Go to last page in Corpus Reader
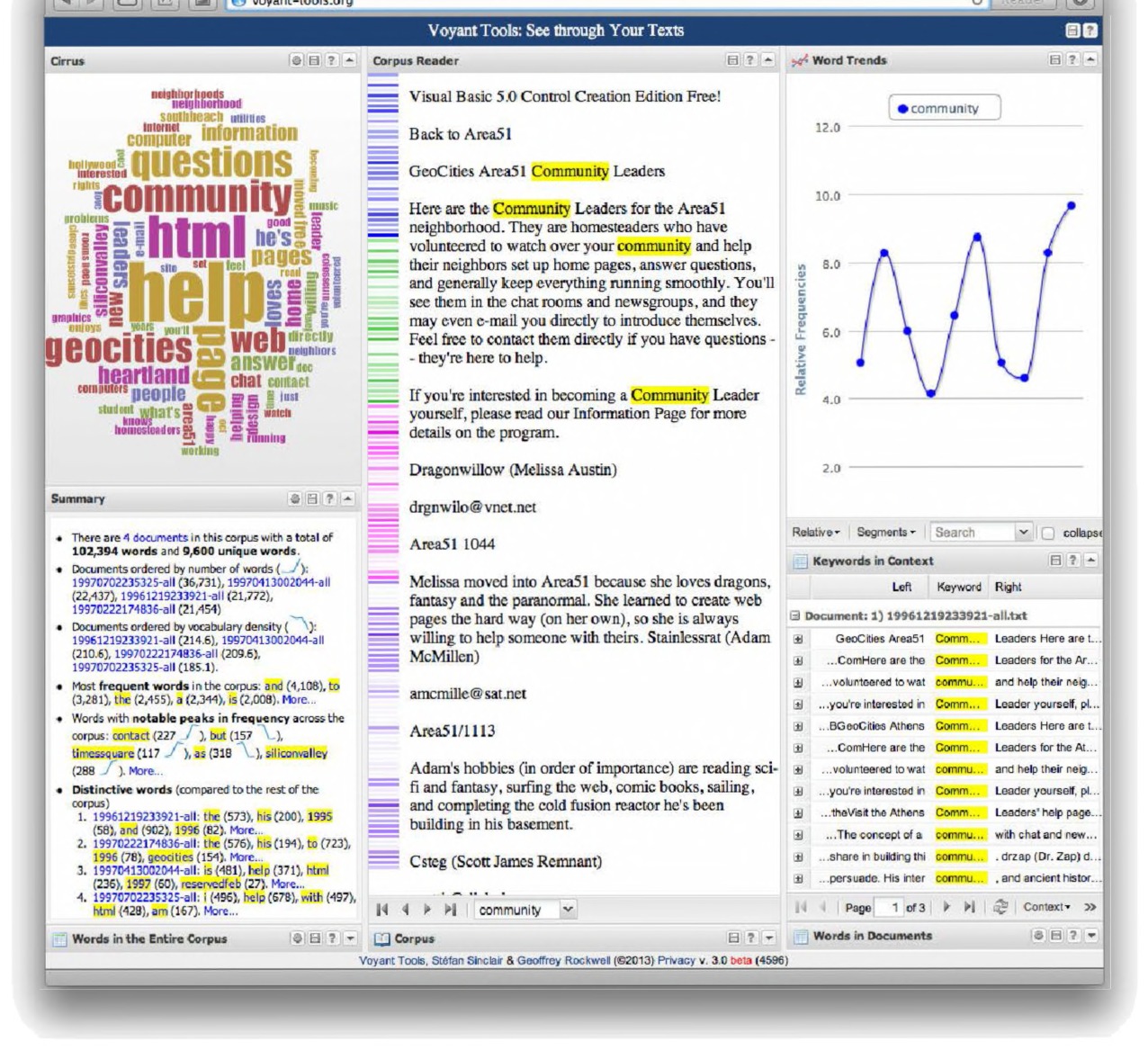This screenshot has height=1050, width=1148. pos(451,910)
